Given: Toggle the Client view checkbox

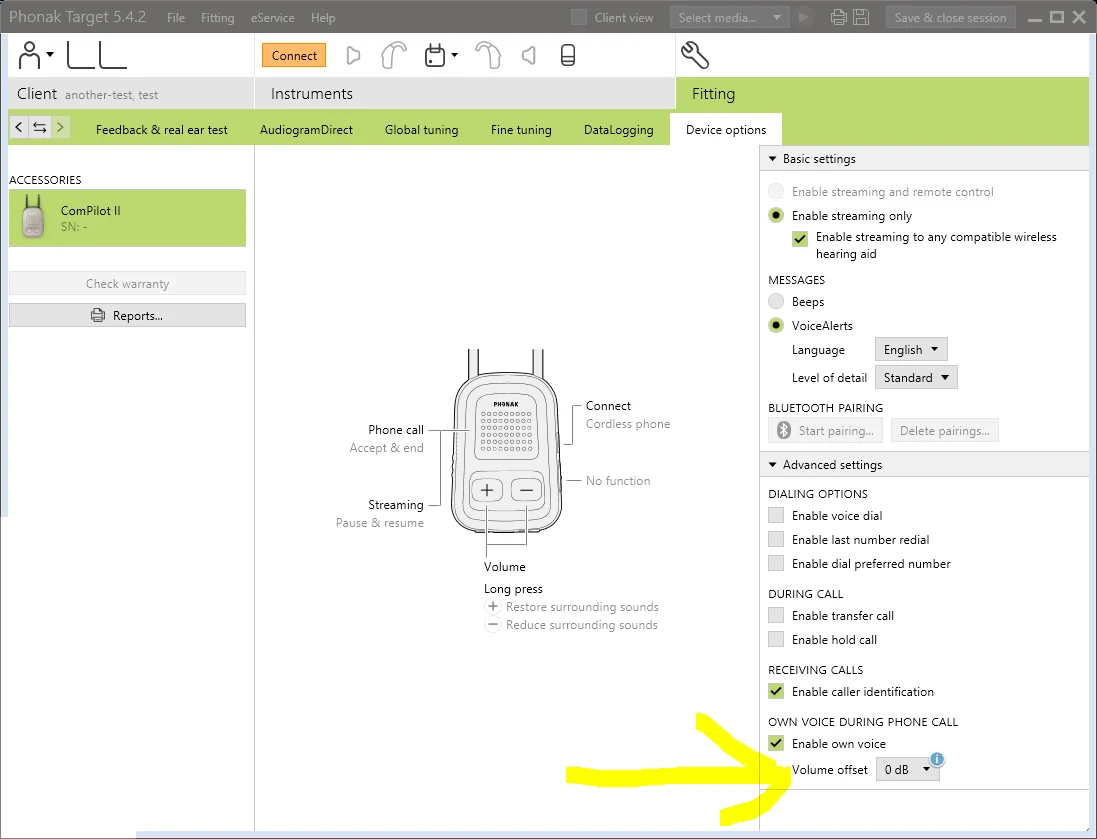Looking at the screenshot, I should pyautogui.click(x=579, y=17).
